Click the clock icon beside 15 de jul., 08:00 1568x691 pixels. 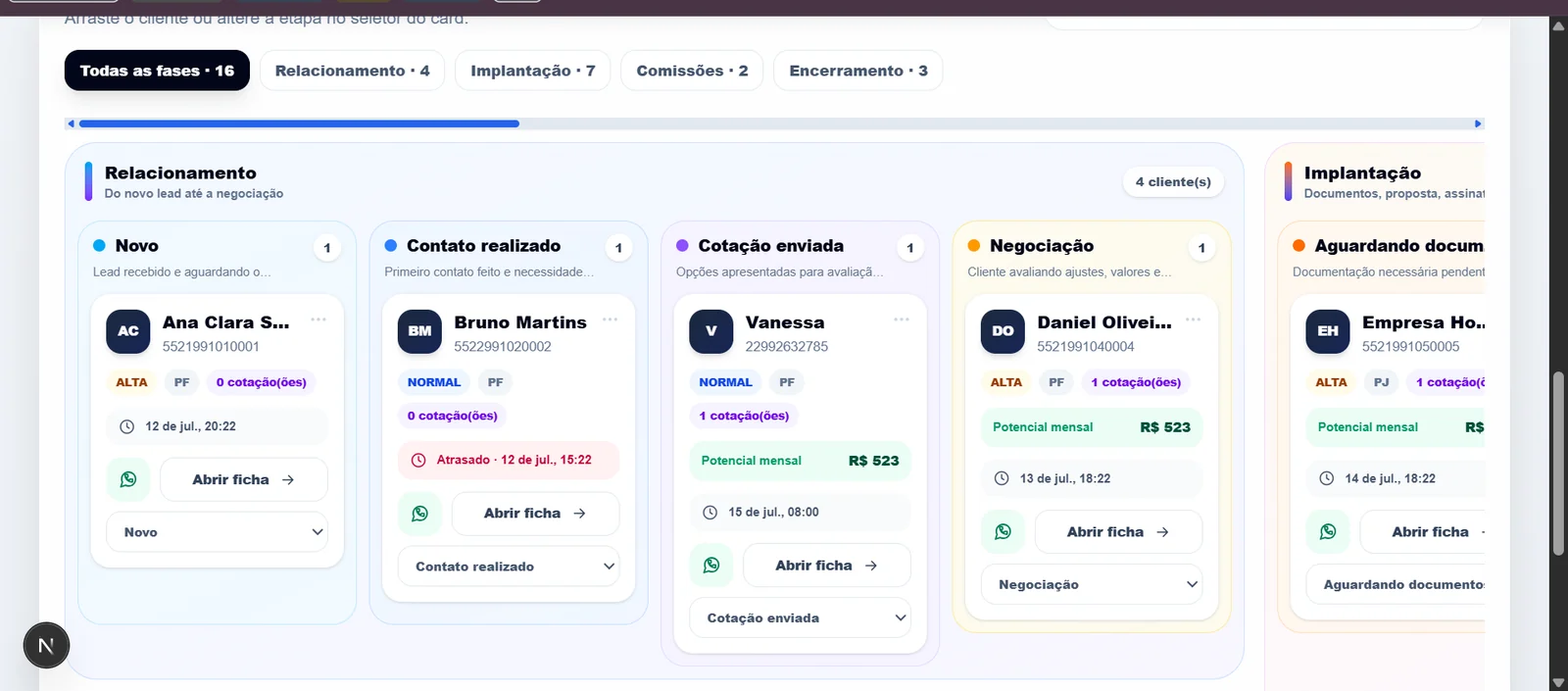coord(710,512)
